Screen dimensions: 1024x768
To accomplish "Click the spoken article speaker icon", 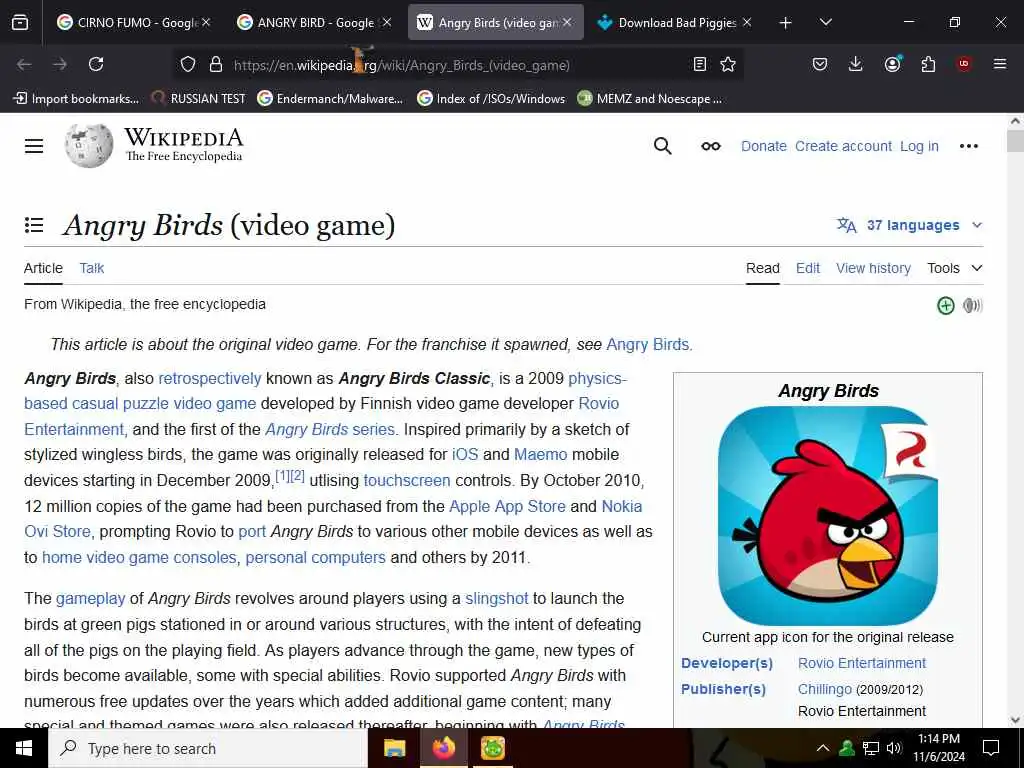I will coord(972,305).
